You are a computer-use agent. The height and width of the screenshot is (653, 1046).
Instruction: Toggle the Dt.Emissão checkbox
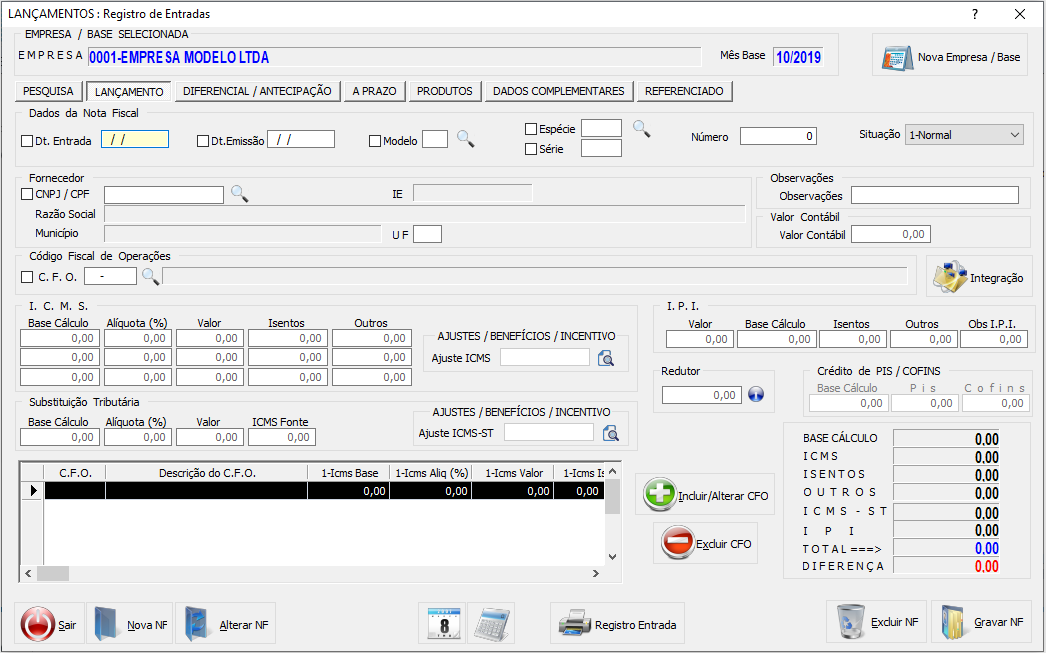coord(203,141)
